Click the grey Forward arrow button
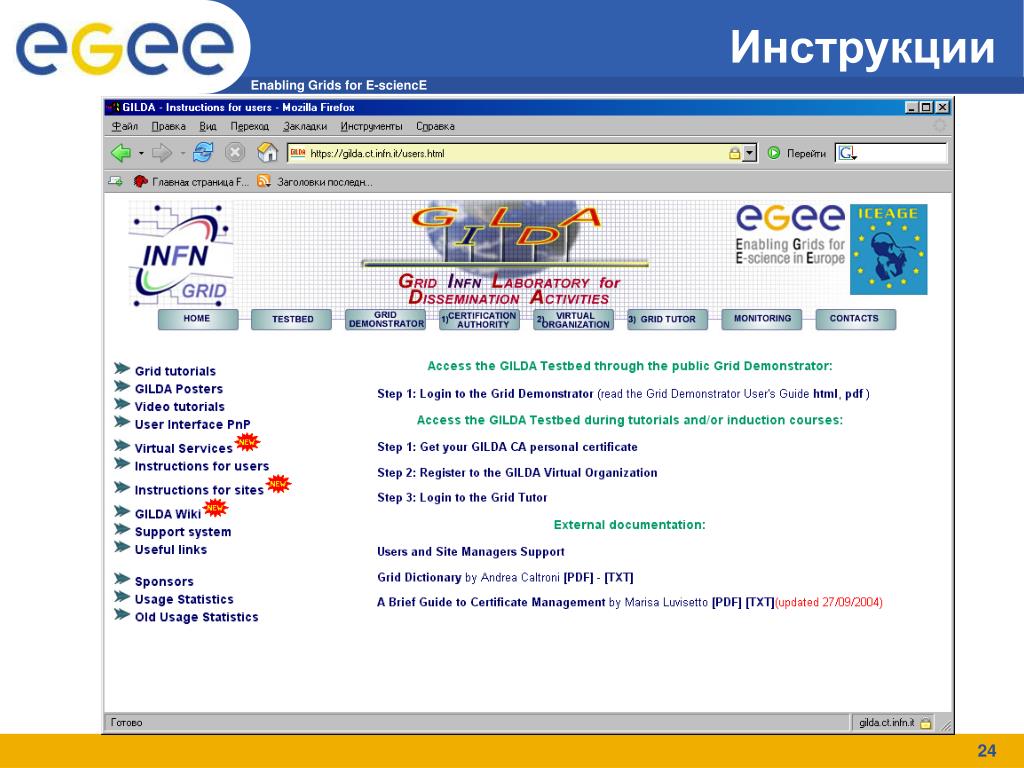1024x768 pixels. [x=161, y=153]
